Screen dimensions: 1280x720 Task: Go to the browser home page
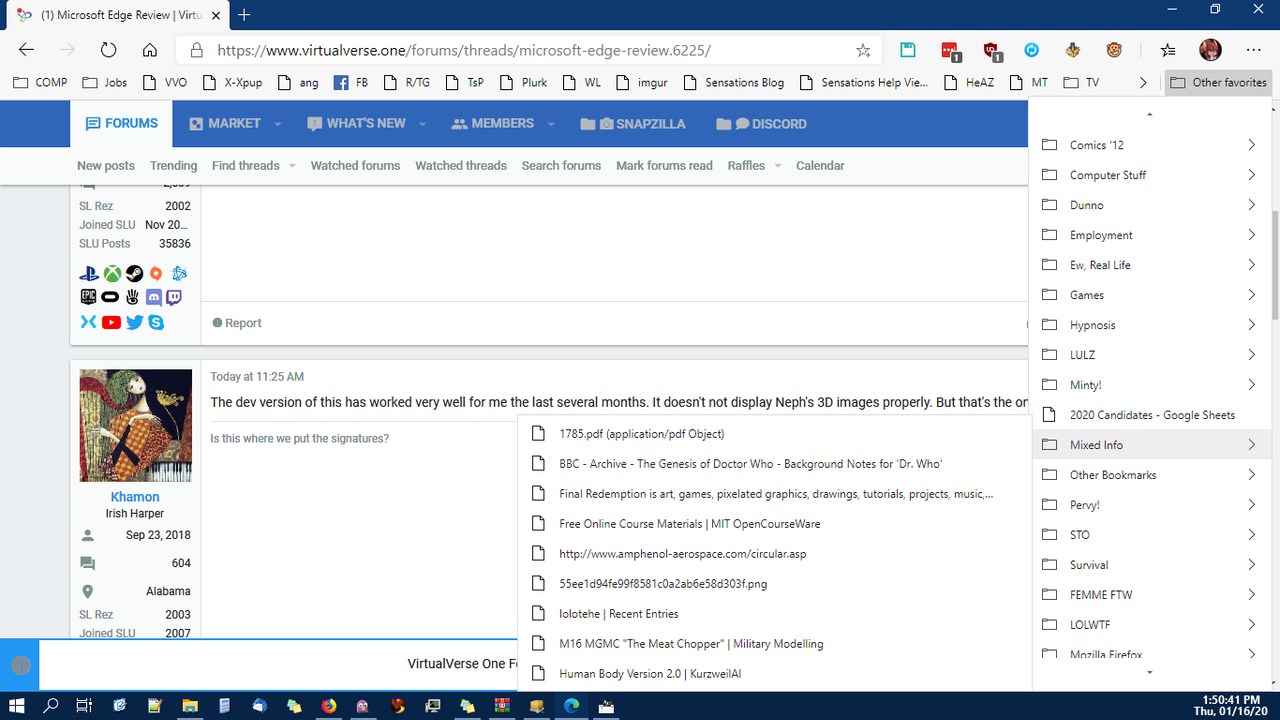point(149,50)
